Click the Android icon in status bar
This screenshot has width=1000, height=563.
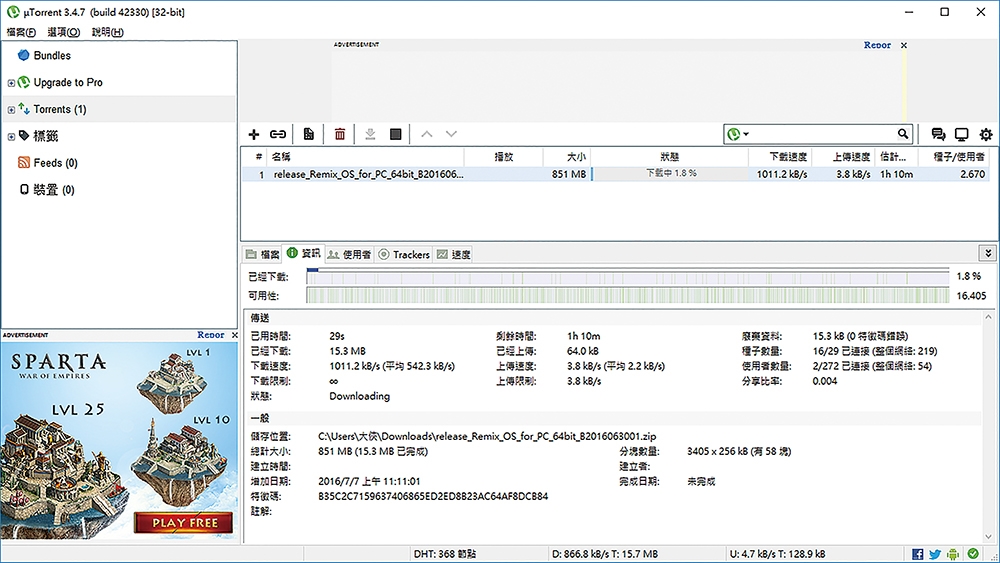(953, 554)
